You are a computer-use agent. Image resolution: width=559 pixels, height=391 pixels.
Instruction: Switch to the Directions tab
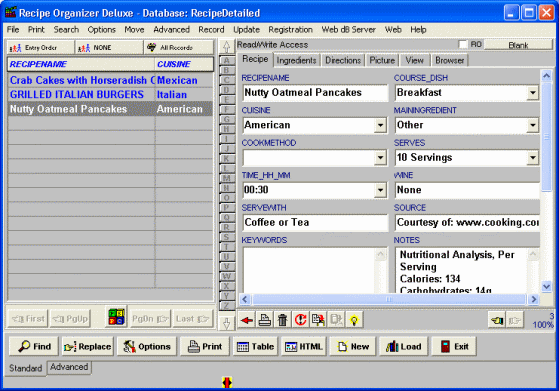click(x=343, y=61)
